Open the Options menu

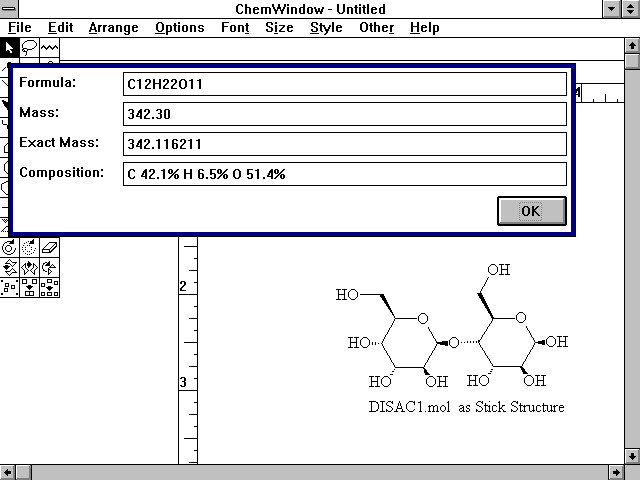[180, 28]
